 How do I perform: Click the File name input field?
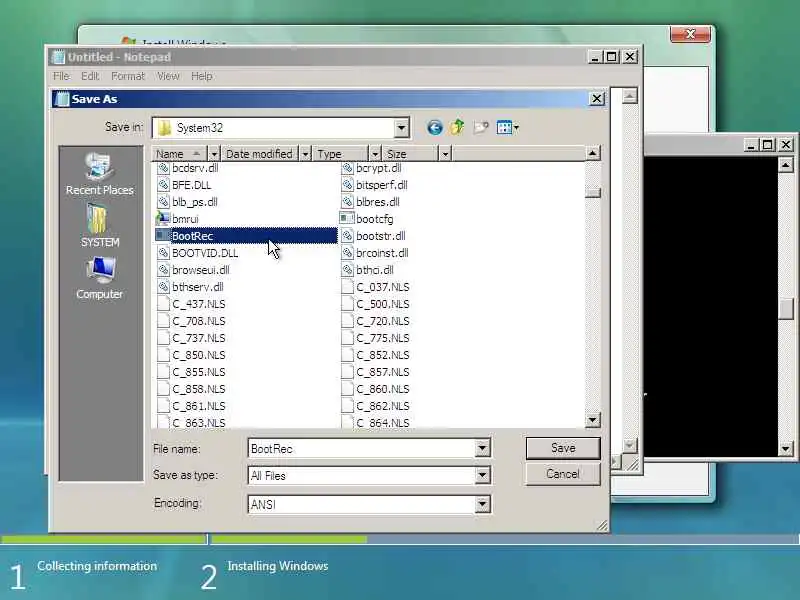[362, 448]
